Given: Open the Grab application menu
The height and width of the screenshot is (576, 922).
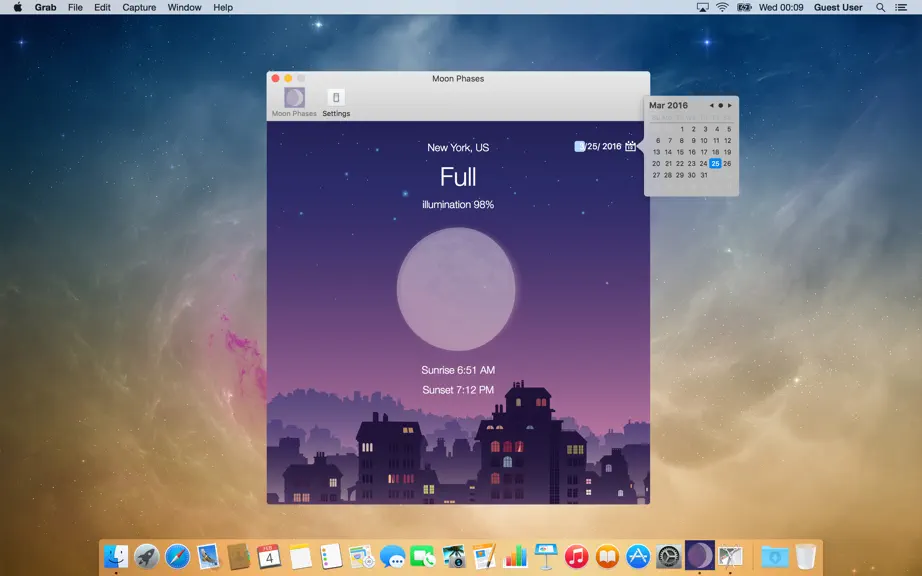Looking at the screenshot, I should (x=45, y=7).
